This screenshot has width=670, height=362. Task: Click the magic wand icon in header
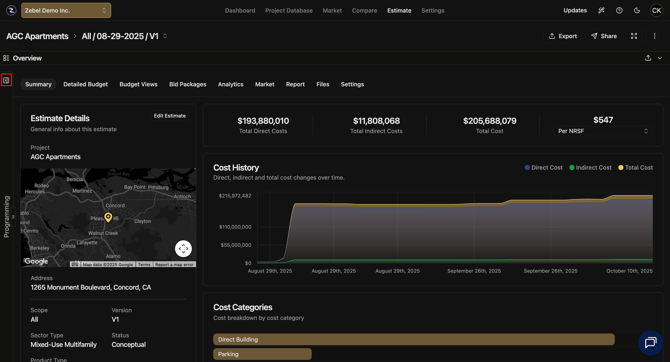tap(601, 10)
